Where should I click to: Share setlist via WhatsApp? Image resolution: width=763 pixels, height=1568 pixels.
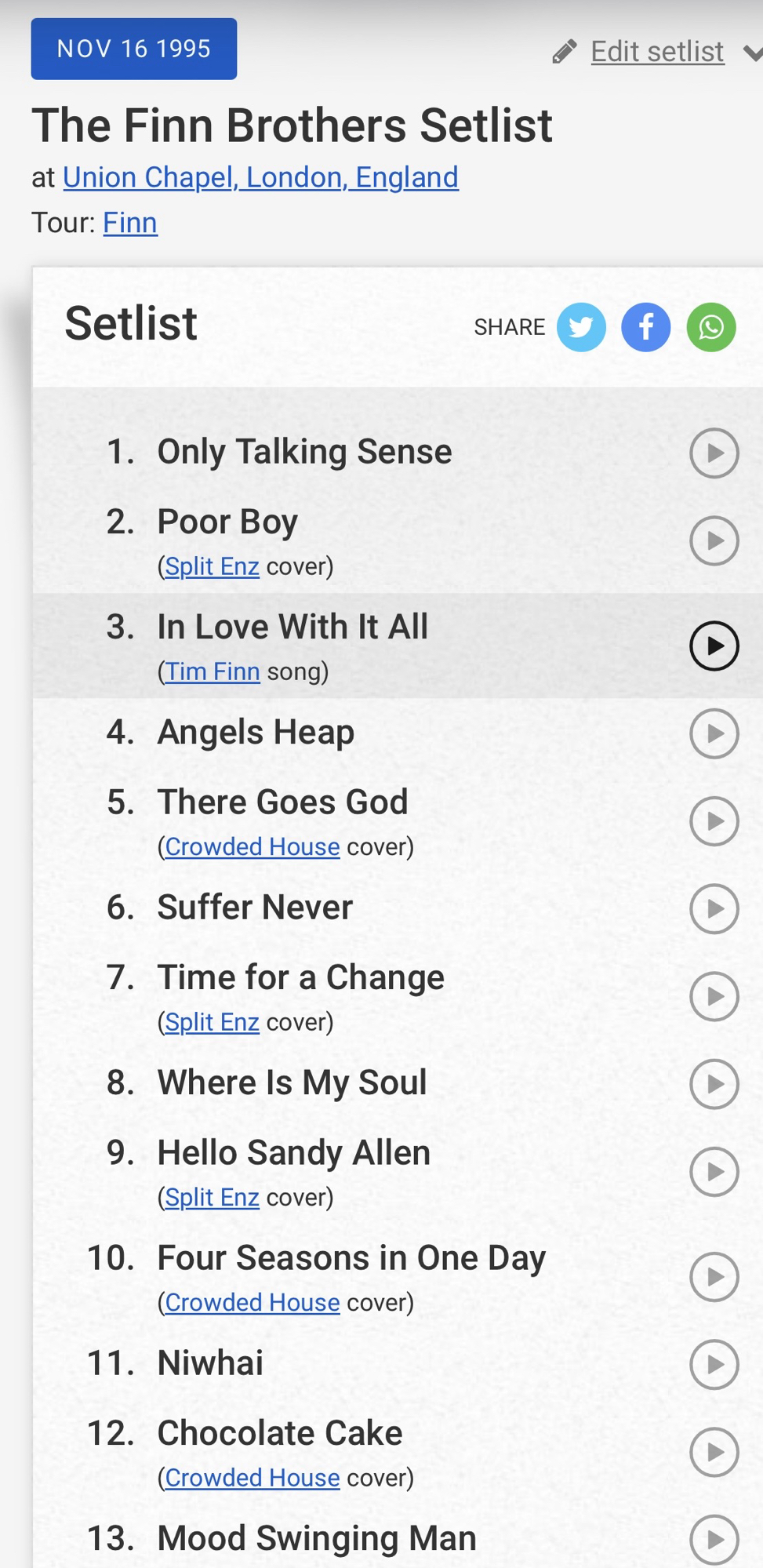tap(710, 327)
